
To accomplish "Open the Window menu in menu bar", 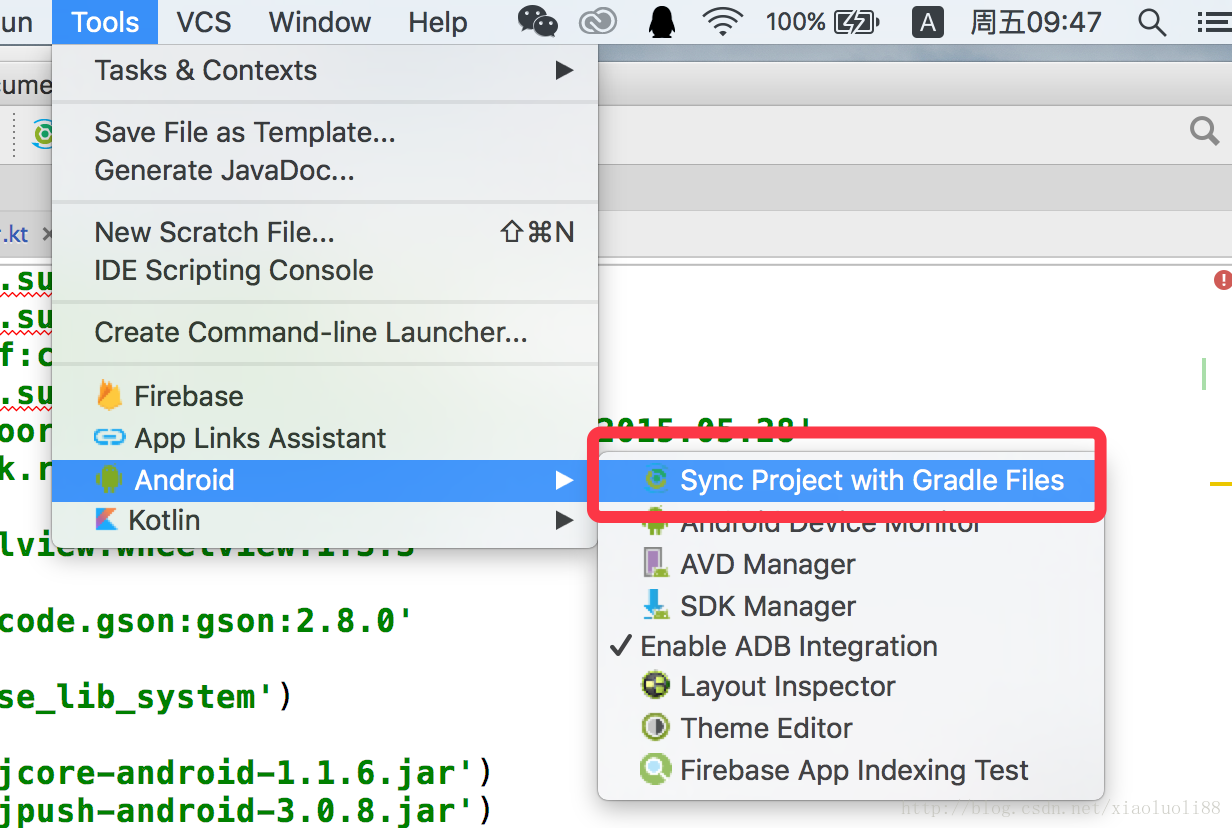I will [320, 22].
